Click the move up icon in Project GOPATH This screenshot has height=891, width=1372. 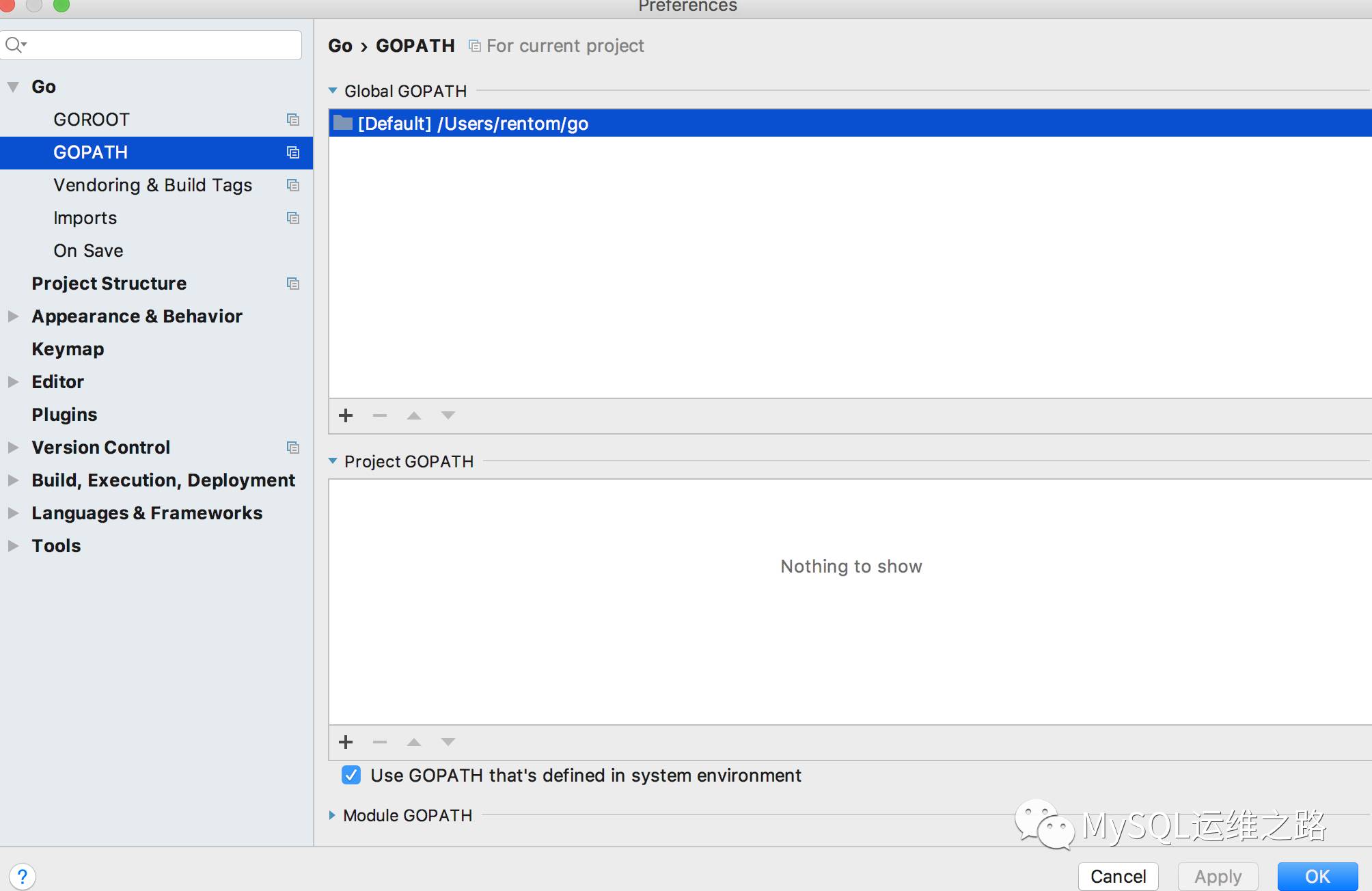point(413,740)
